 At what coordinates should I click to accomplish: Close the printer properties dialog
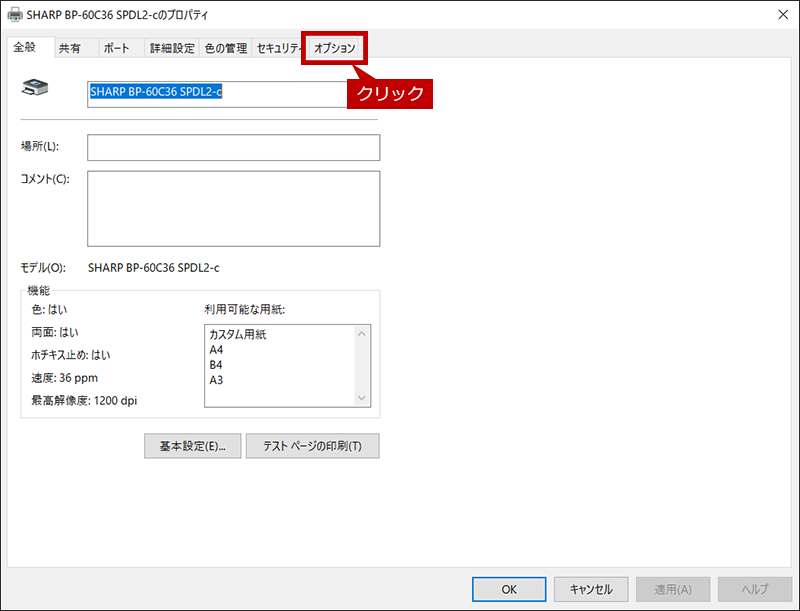(781, 15)
